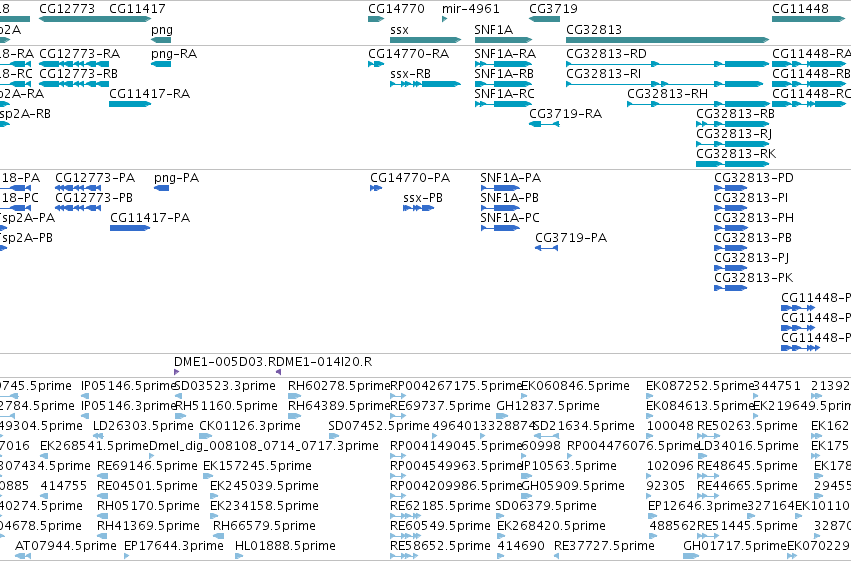This screenshot has height=561, width=851.
Task: Click the CG3719 gene label
Action: tap(553, 9)
